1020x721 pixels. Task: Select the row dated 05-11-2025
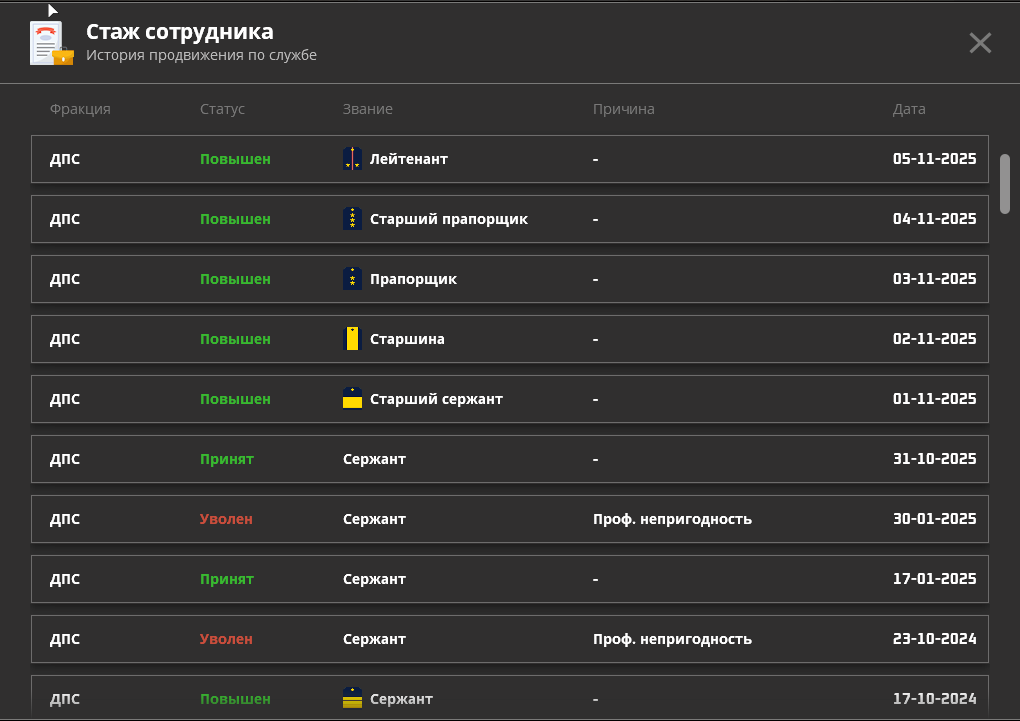click(x=510, y=159)
